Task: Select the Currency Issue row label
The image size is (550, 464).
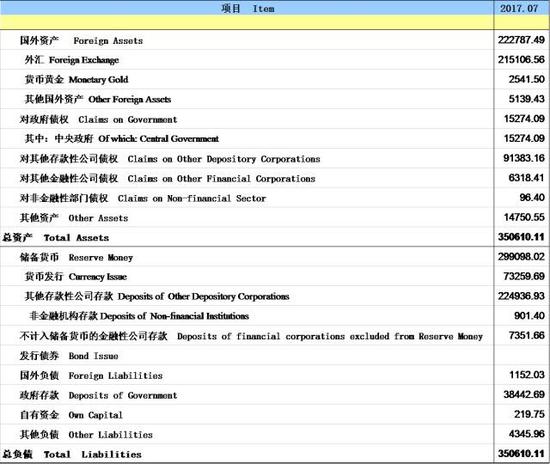Action: tap(76, 277)
